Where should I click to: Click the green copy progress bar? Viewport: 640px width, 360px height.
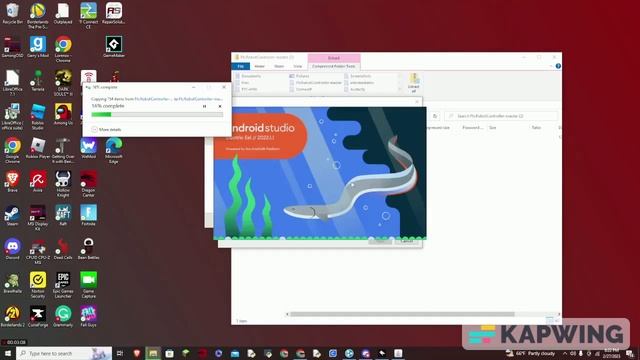click(x=157, y=115)
